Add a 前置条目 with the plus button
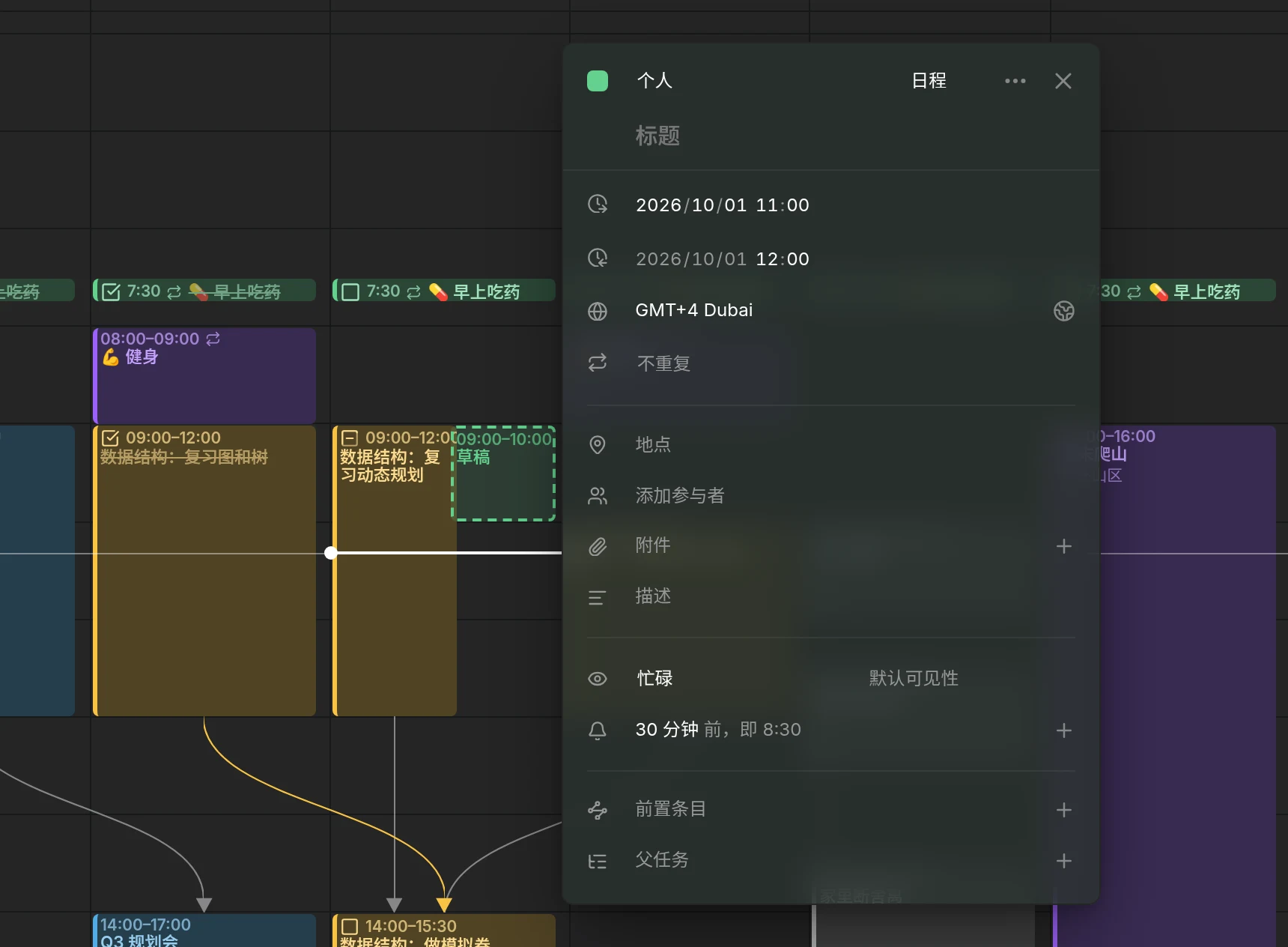The image size is (1288, 947). pyautogui.click(x=1064, y=811)
